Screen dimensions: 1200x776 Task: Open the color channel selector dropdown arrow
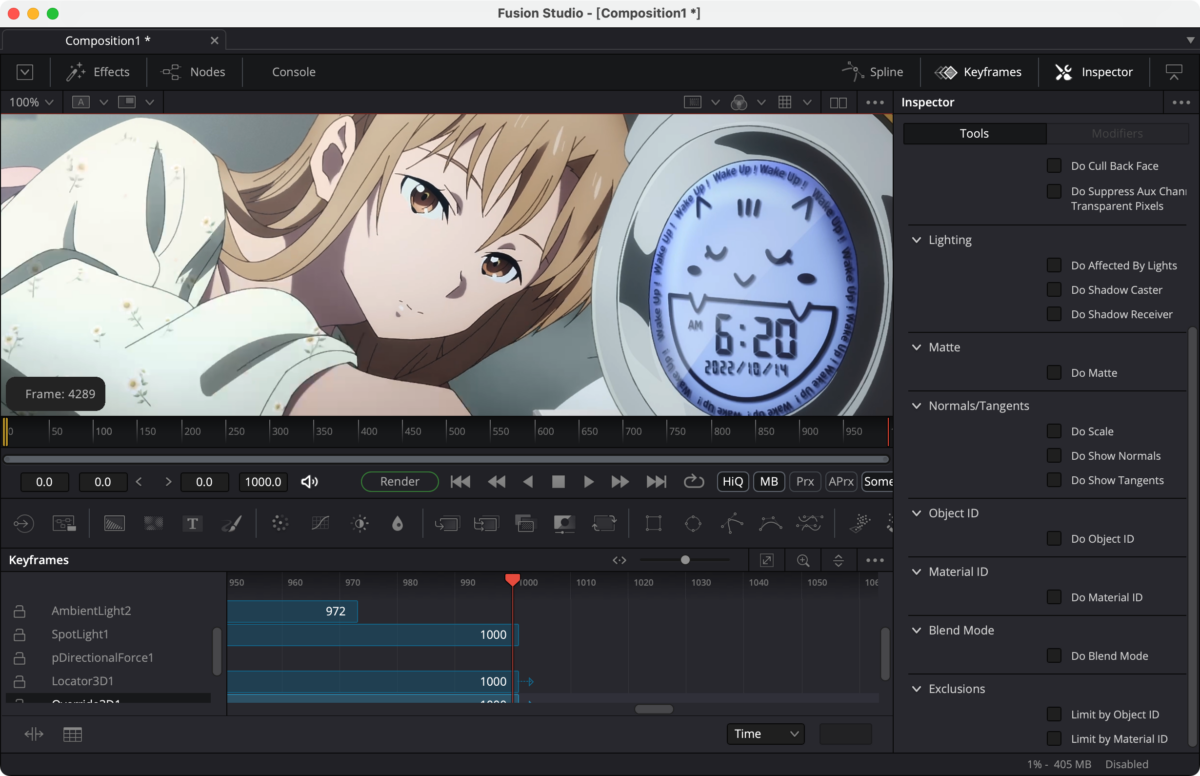tap(763, 102)
